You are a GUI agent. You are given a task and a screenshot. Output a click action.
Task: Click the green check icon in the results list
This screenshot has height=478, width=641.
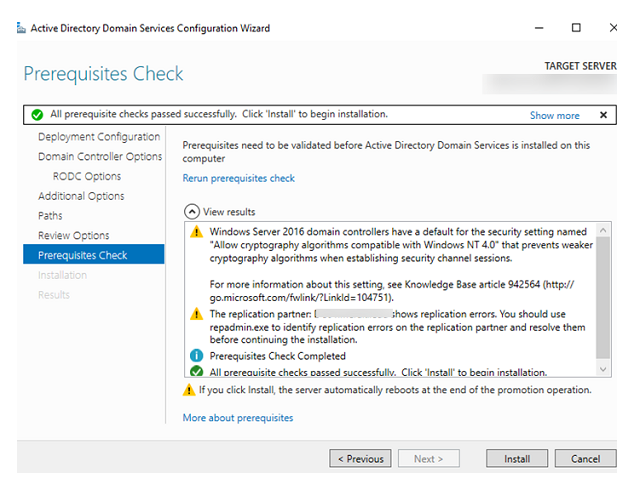coord(197,371)
